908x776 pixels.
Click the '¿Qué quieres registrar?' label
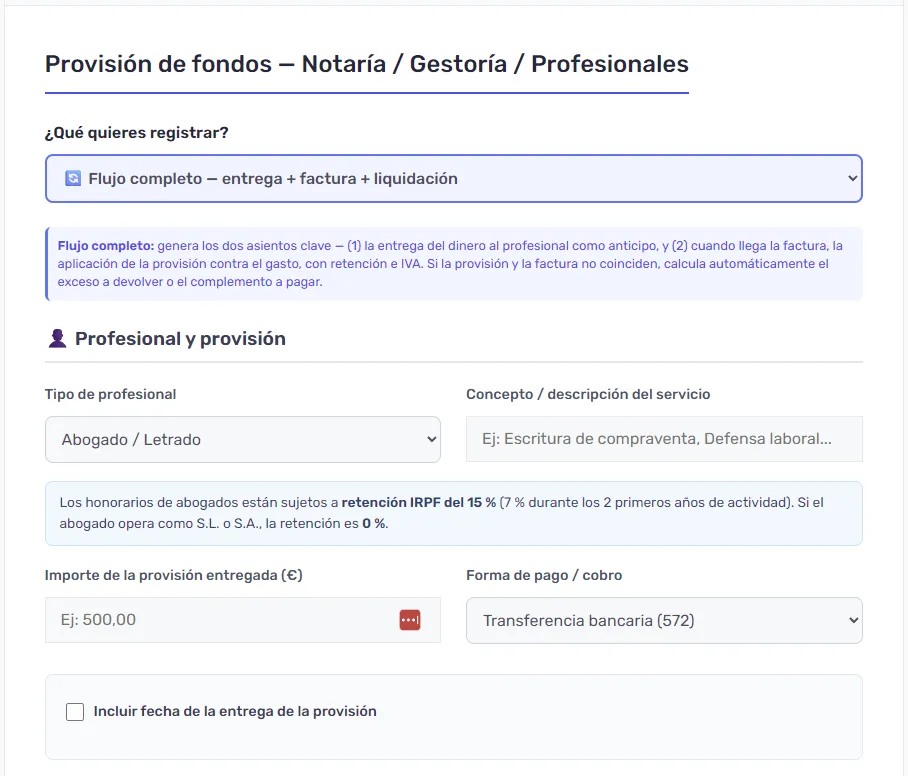[x=137, y=133]
